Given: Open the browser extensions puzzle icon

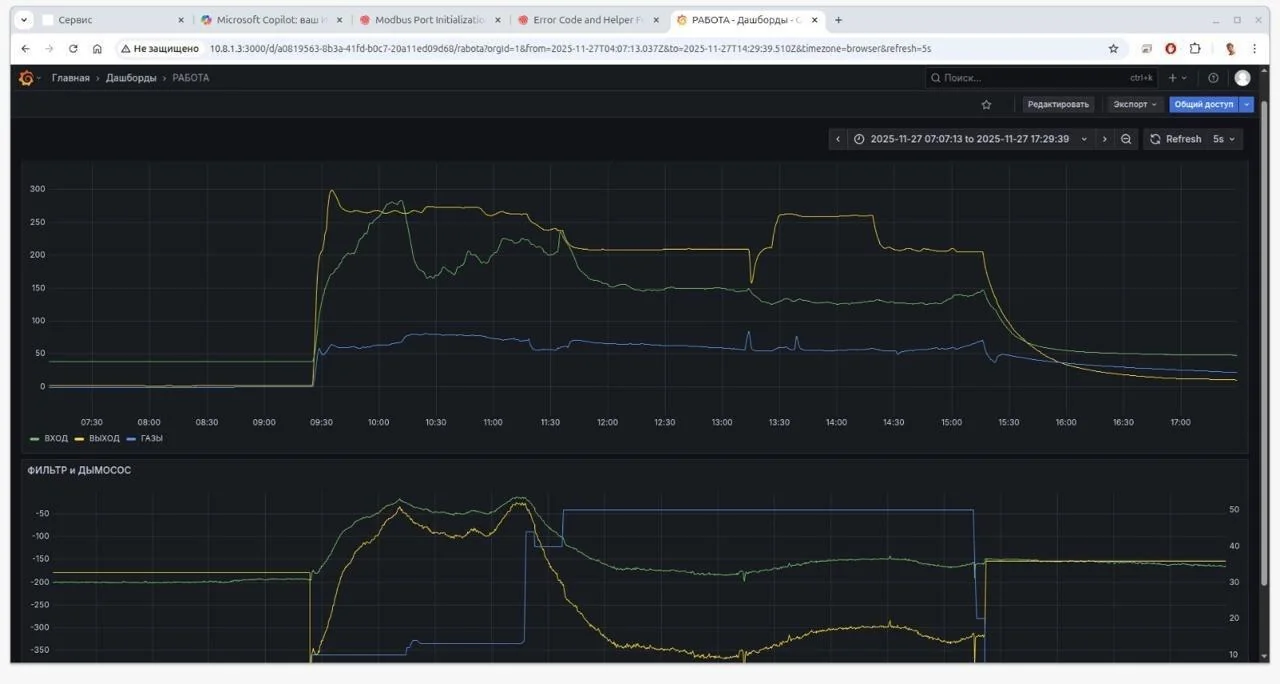Looking at the screenshot, I should 1194,48.
